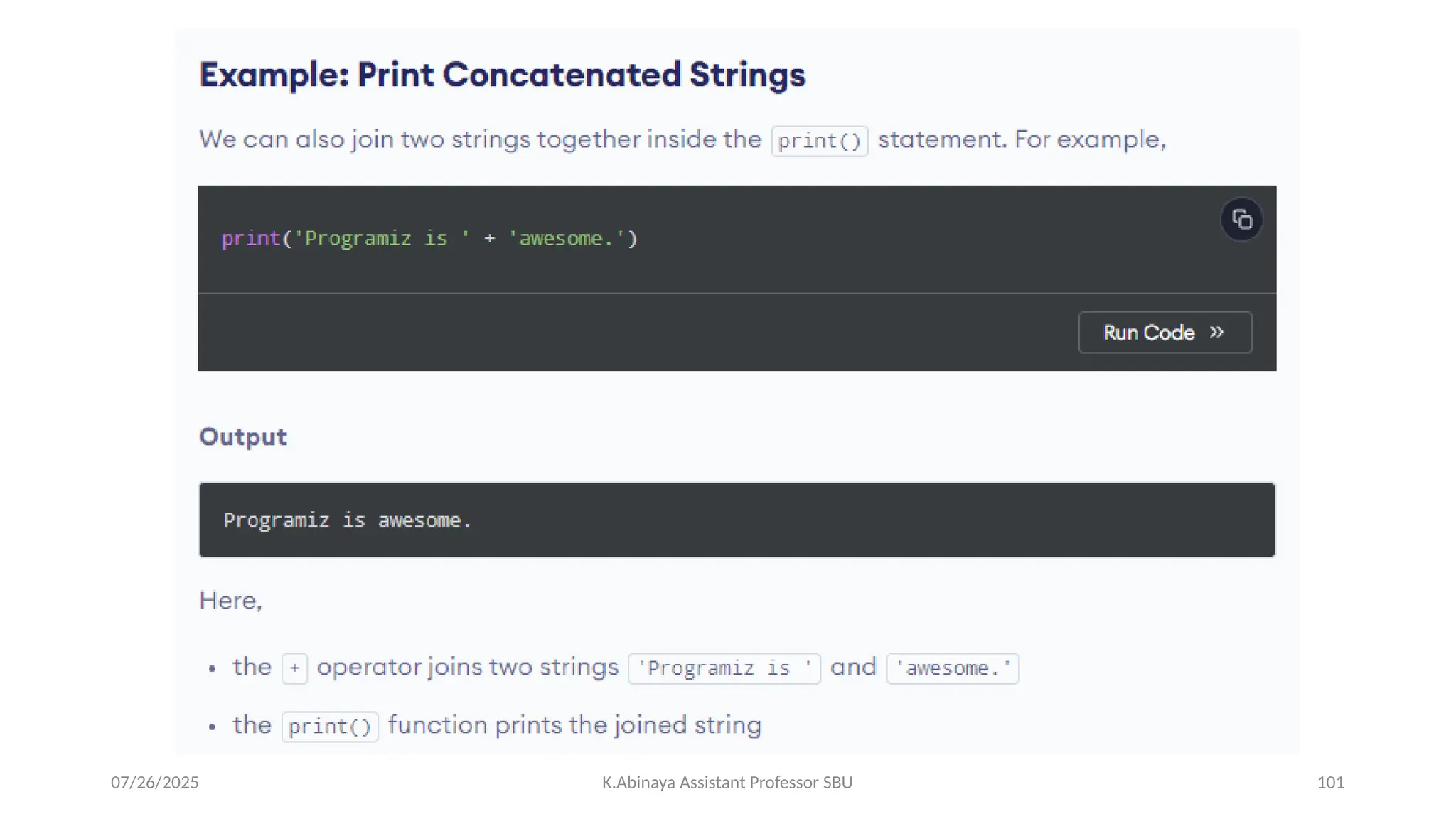Click the text function prints the joined string

coord(574,725)
